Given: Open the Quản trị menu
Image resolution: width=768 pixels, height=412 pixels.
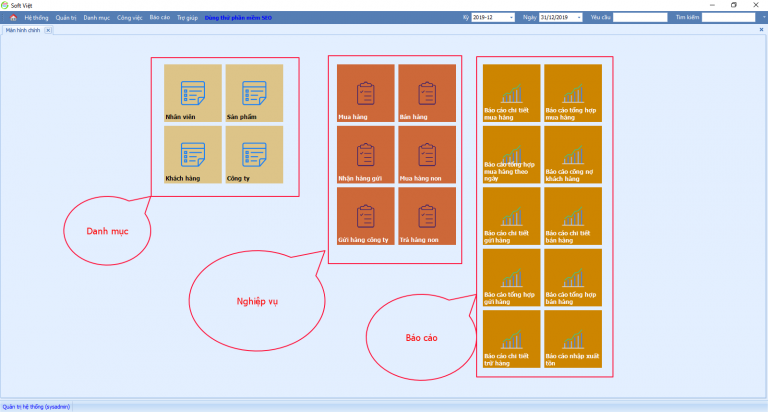Looking at the screenshot, I should point(66,18).
